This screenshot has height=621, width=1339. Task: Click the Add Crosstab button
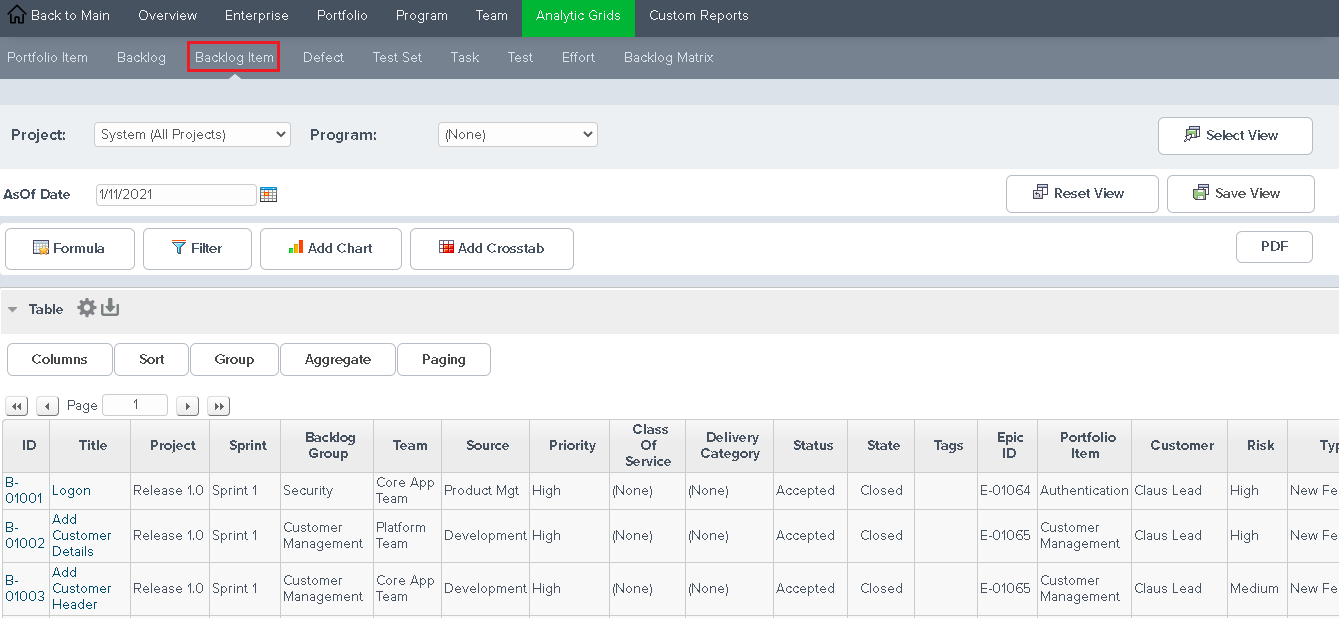(492, 249)
